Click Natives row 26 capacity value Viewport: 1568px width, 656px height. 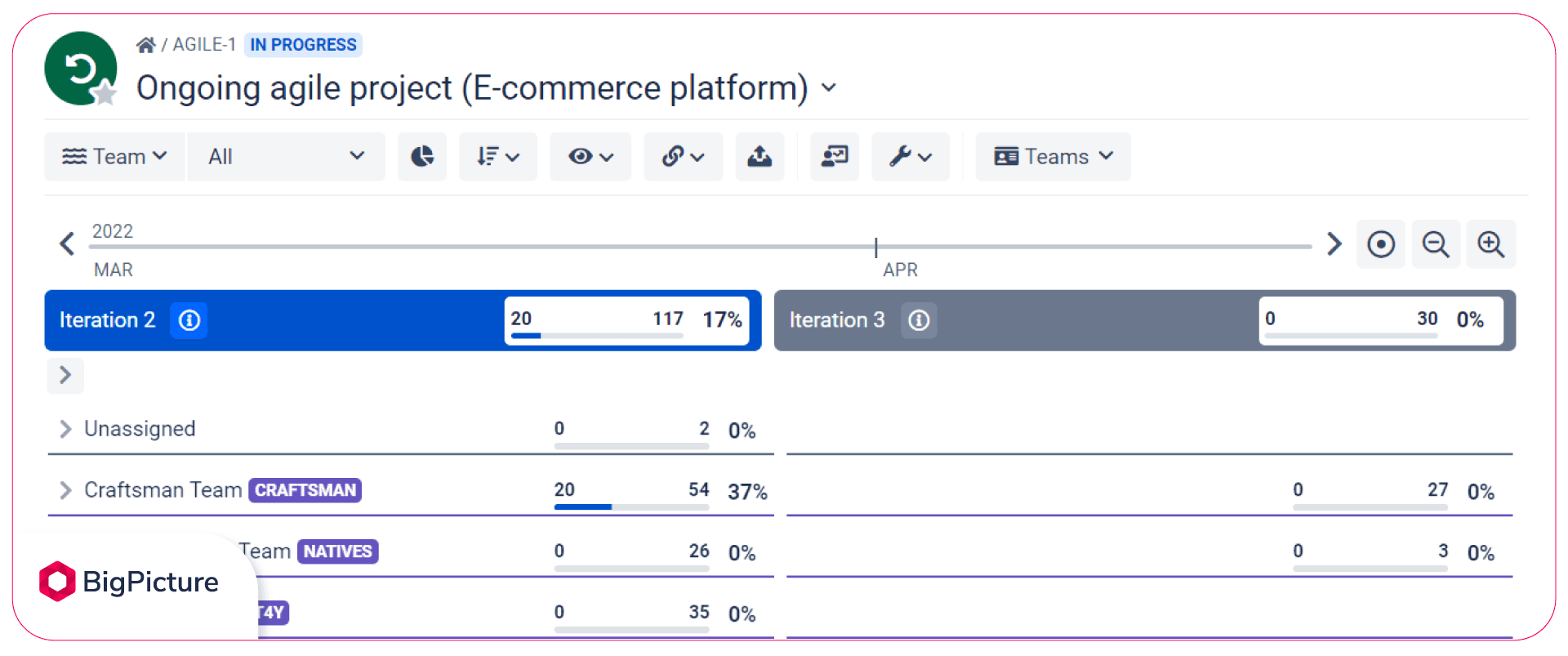pyautogui.click(x=699, y=551)
